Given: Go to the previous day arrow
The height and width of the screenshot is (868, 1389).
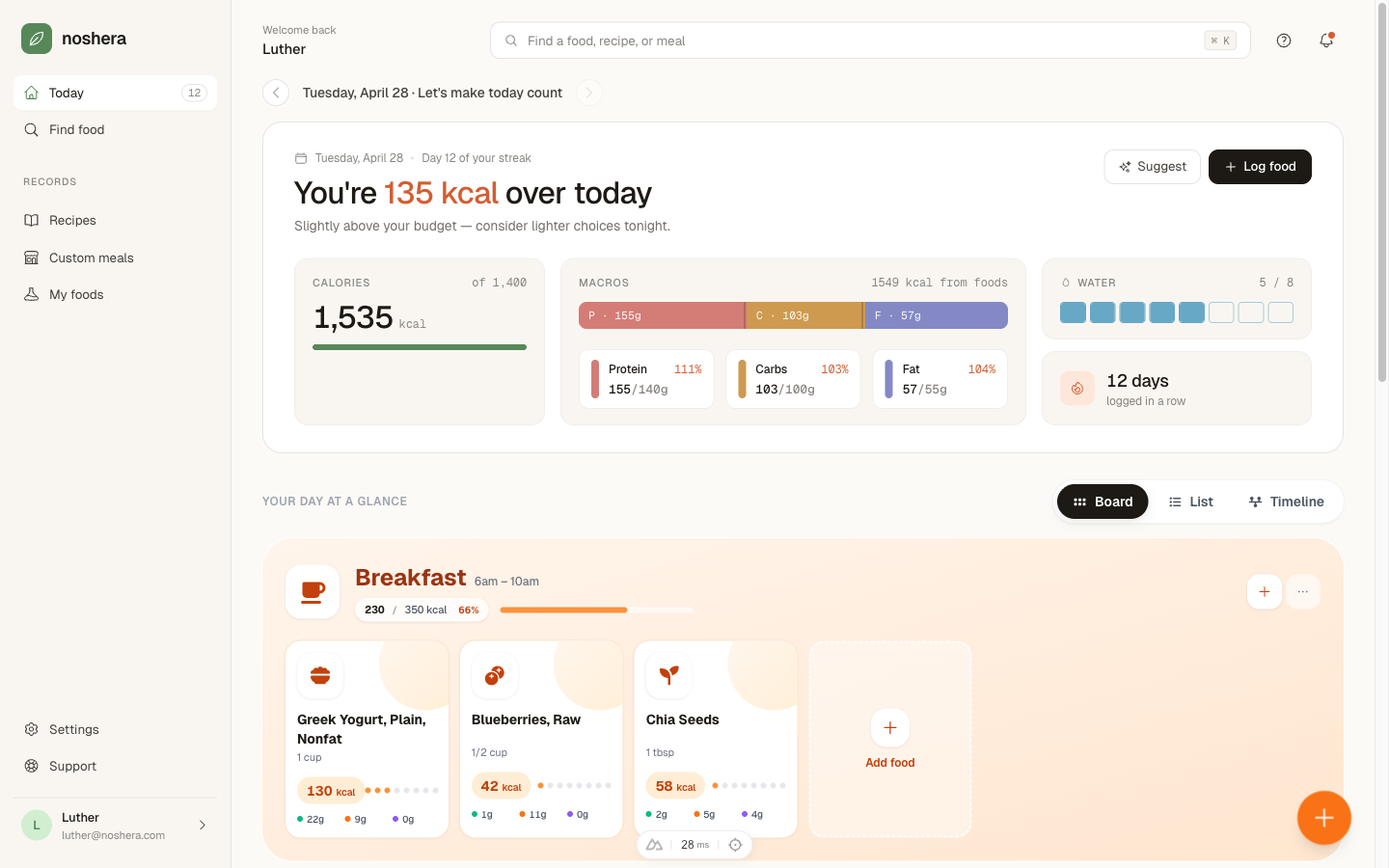Looking at the screenshot, I should click(276, 93).
